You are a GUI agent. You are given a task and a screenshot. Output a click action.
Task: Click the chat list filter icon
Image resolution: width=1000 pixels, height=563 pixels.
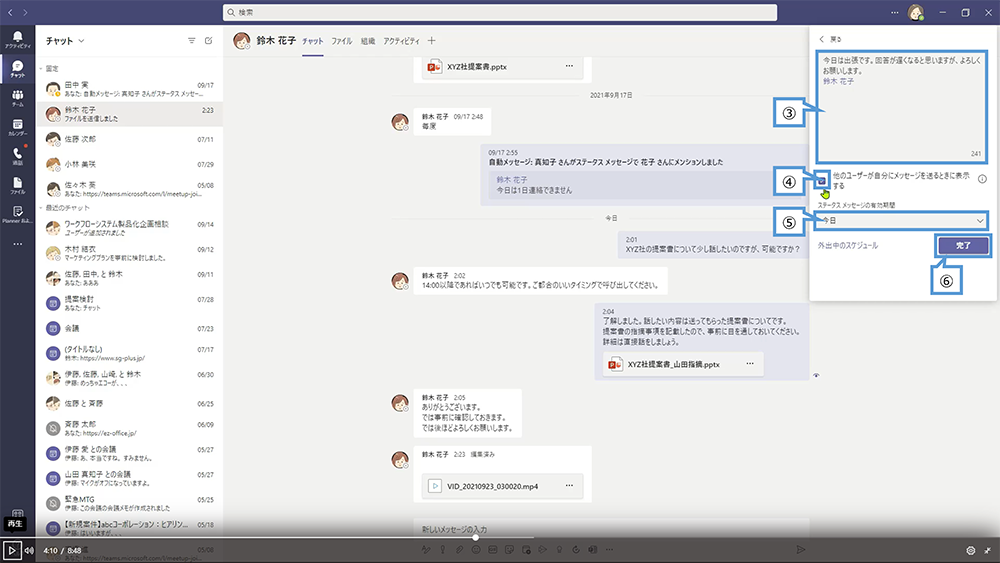191,40
